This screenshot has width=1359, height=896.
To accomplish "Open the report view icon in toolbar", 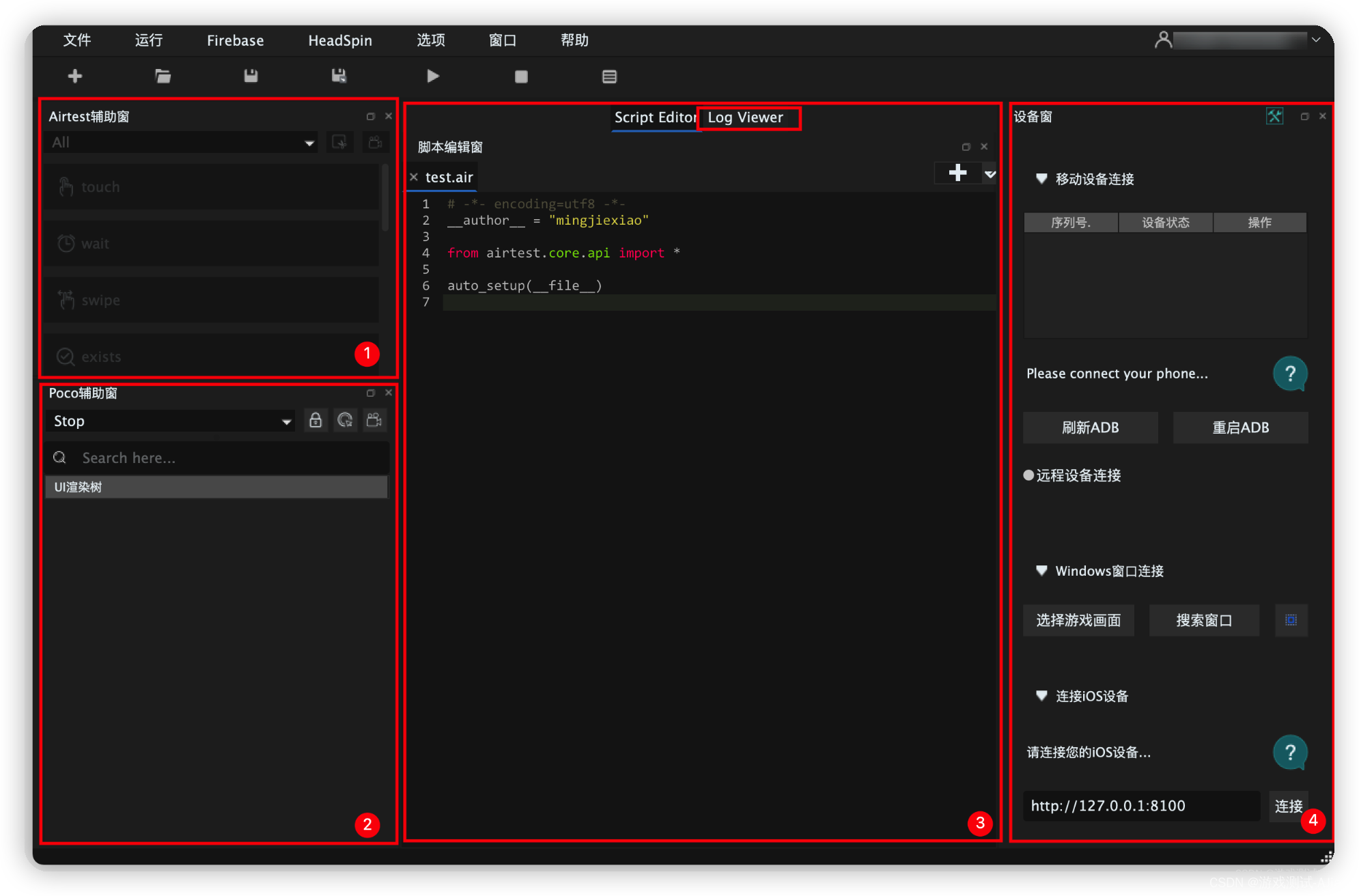I will (x=609, y=76).
